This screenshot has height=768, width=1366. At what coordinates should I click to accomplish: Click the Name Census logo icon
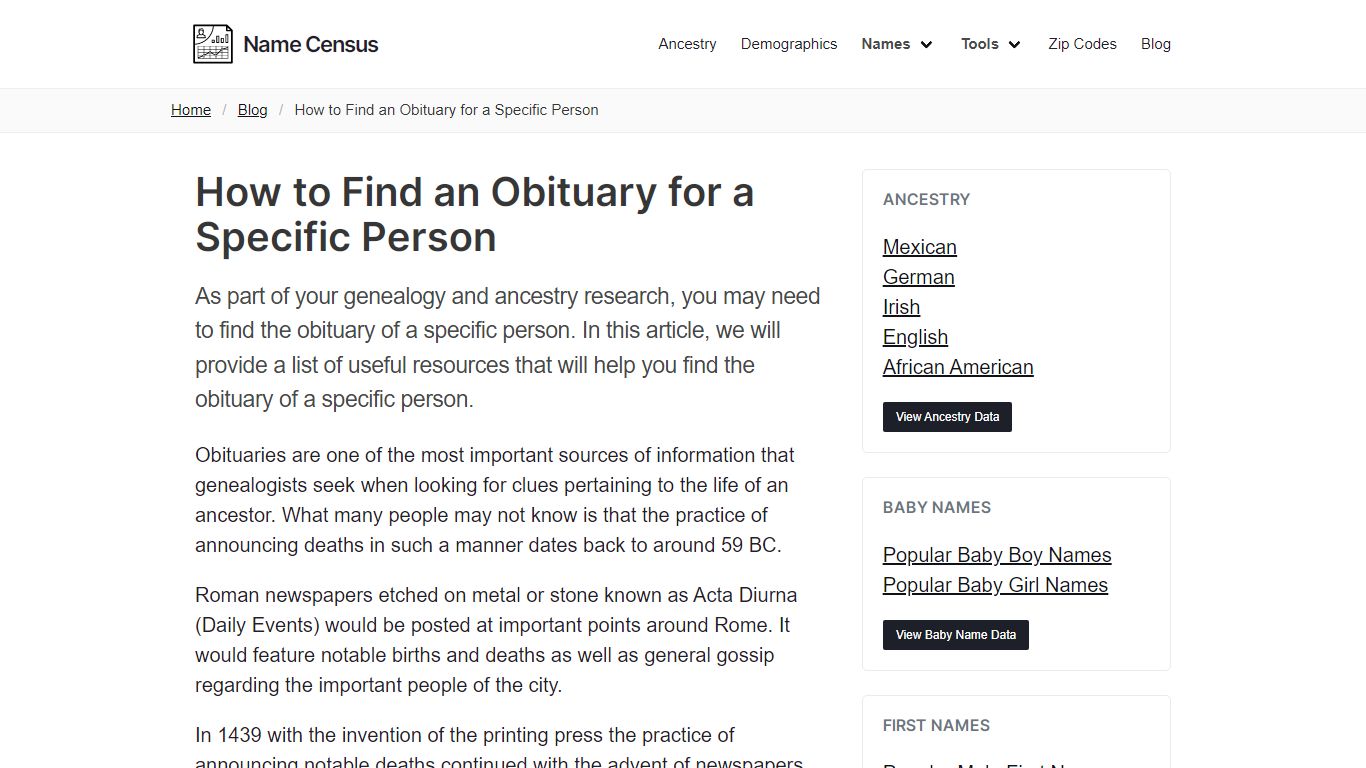pos(213,44)
